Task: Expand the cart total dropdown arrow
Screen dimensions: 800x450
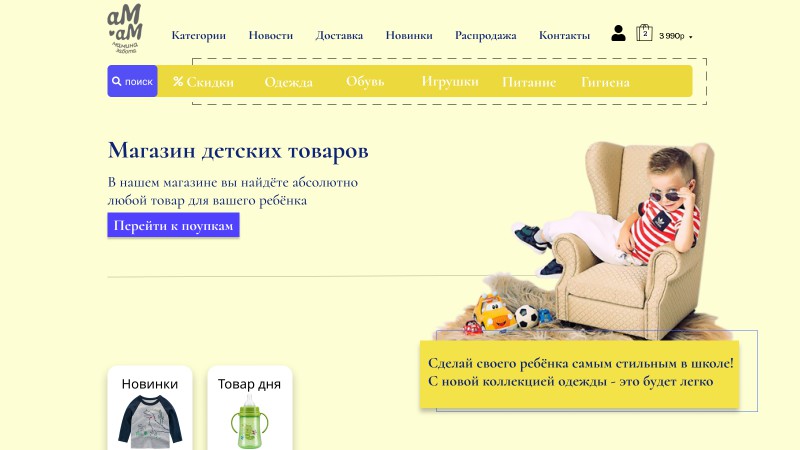Action: pos(690,37)
